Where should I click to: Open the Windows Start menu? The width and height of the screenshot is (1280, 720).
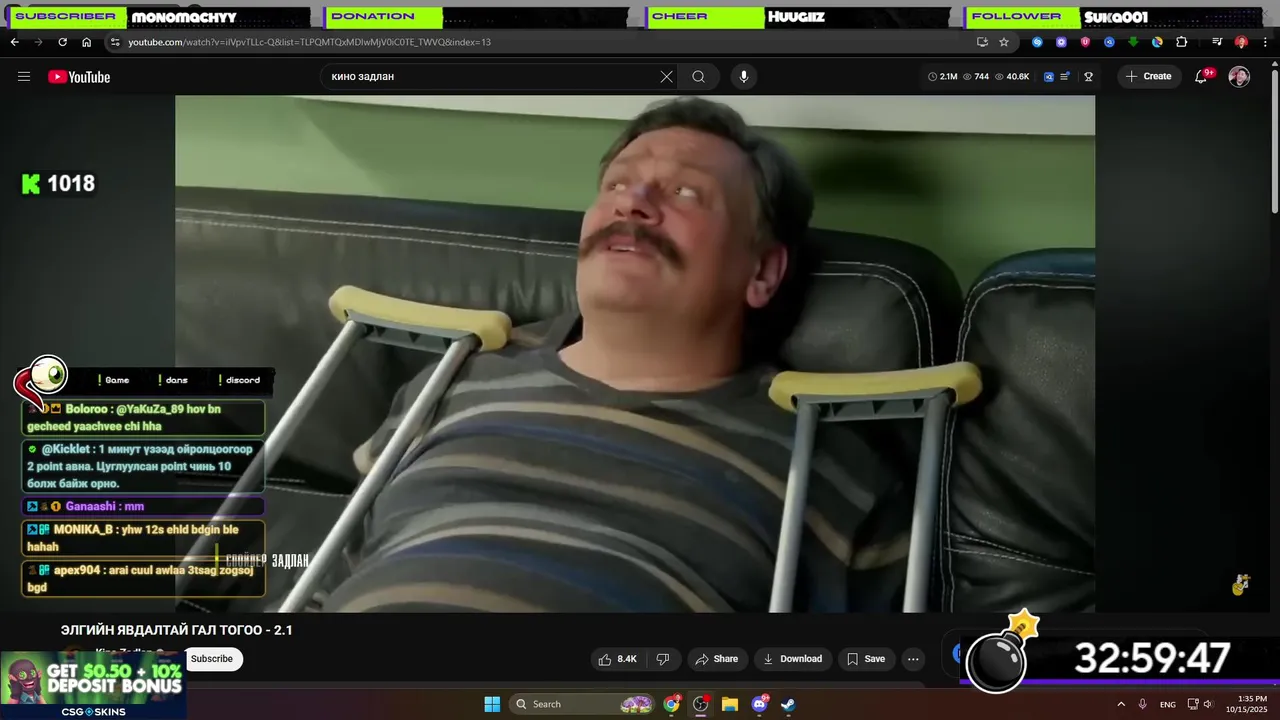[492, 704]
